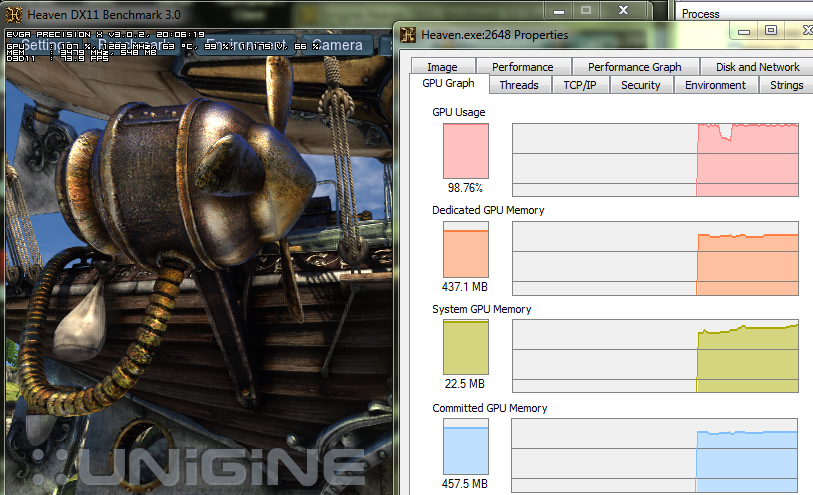Viewport: 813px width, 495px height.
Task: Switch to the Performance tab
Action: pos(522,67)
